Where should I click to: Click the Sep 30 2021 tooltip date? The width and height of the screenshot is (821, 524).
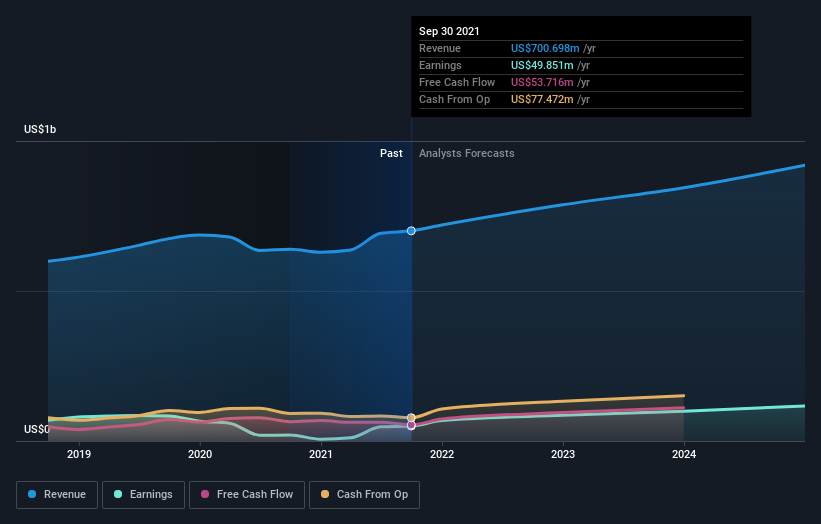point(449,31)
